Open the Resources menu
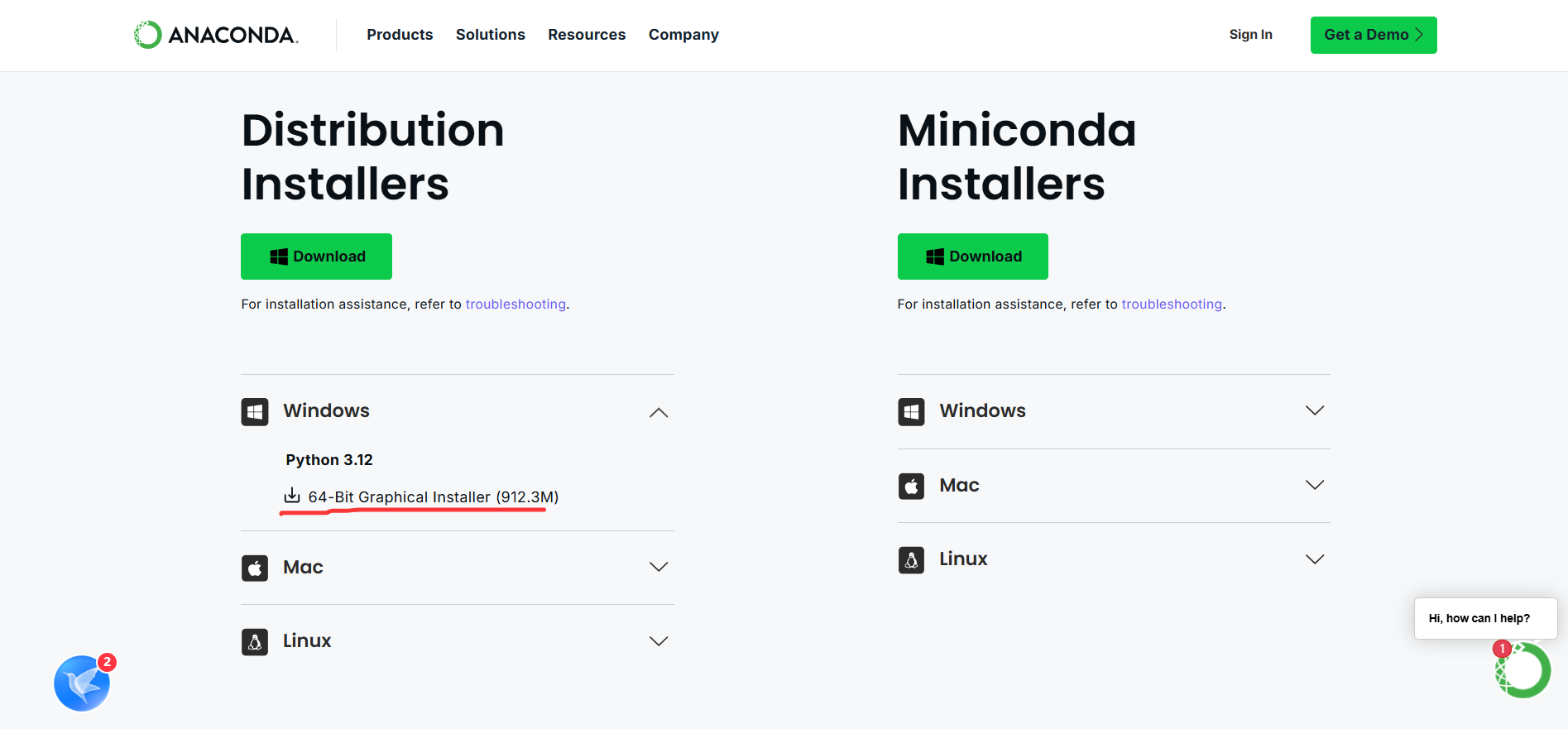The image size is (1568, 729). (x=587, y=35)
